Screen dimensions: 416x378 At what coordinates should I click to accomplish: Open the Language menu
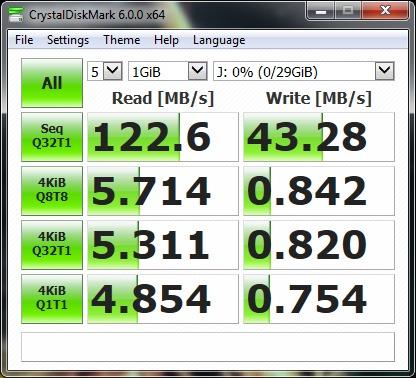[x=219, y=40]
